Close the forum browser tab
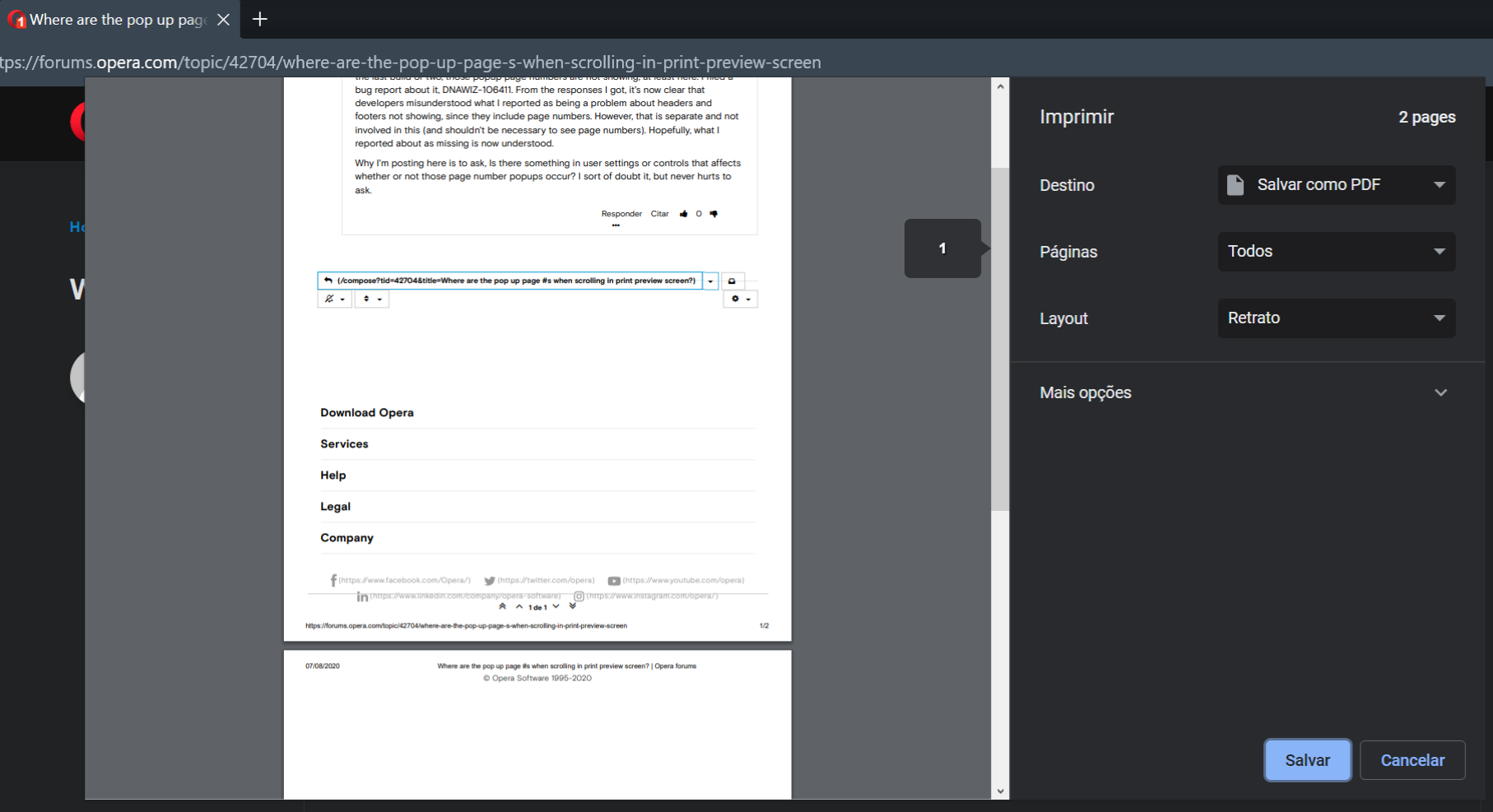 (223, 19)
